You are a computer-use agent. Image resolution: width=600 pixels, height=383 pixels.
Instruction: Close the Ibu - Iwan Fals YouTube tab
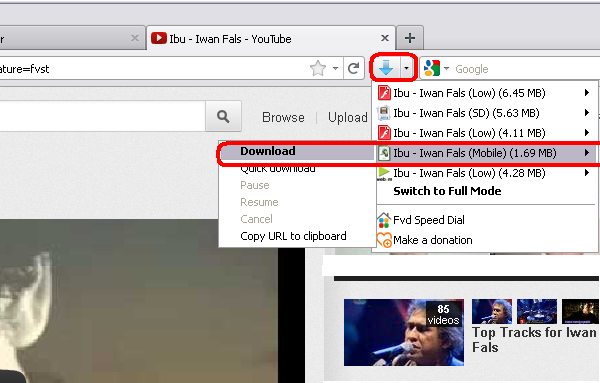[x=385, y=38]
